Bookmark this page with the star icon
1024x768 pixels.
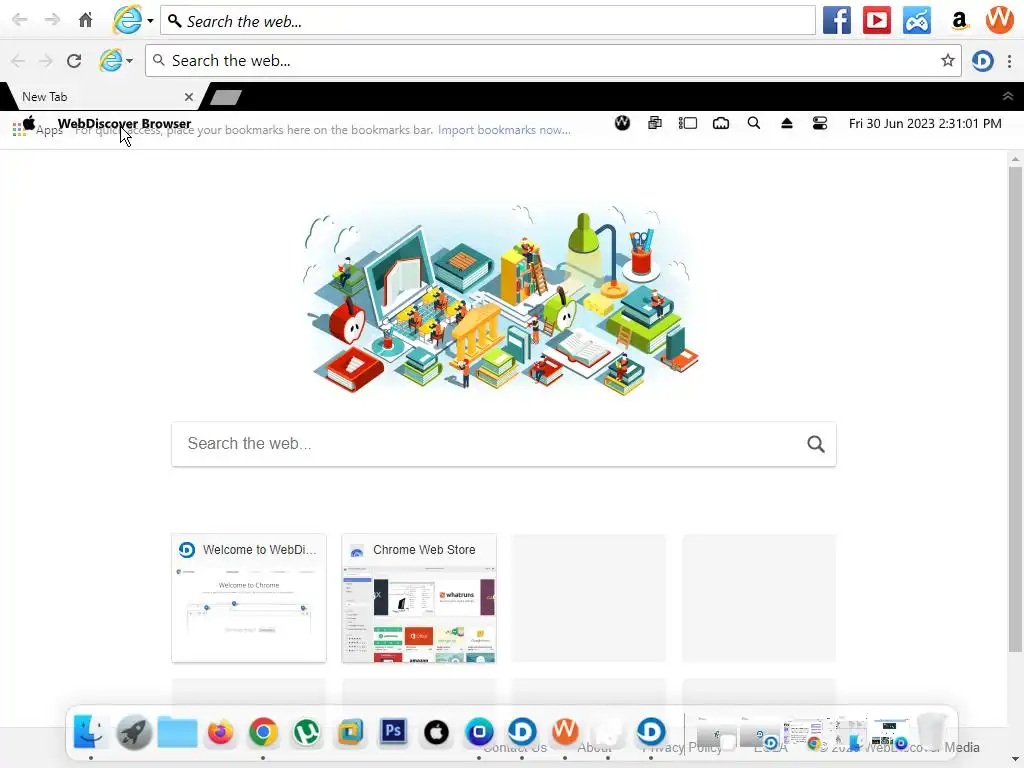(x=948, y=61)
